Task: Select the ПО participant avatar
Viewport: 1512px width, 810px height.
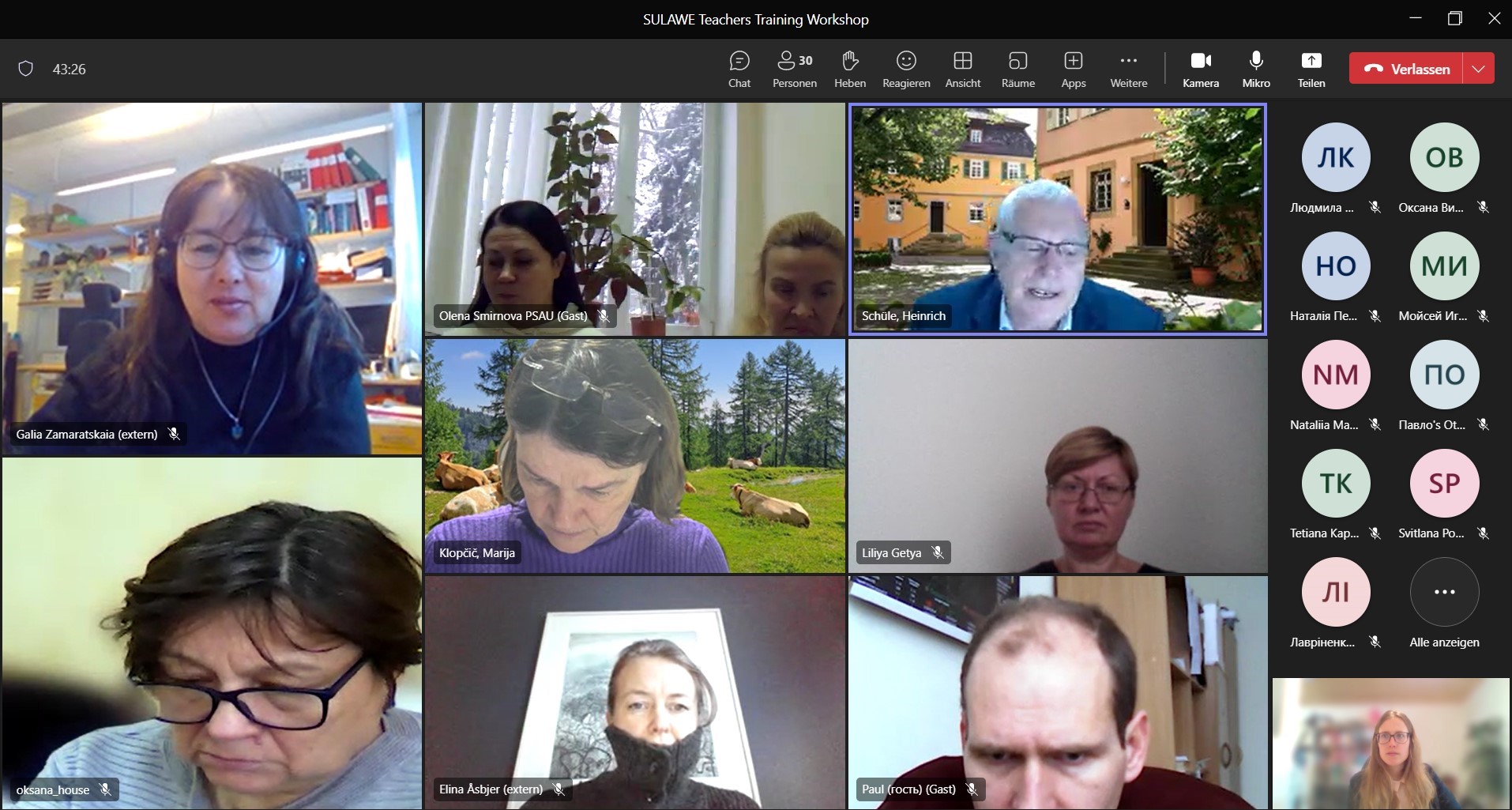Action: point(1444,375)
